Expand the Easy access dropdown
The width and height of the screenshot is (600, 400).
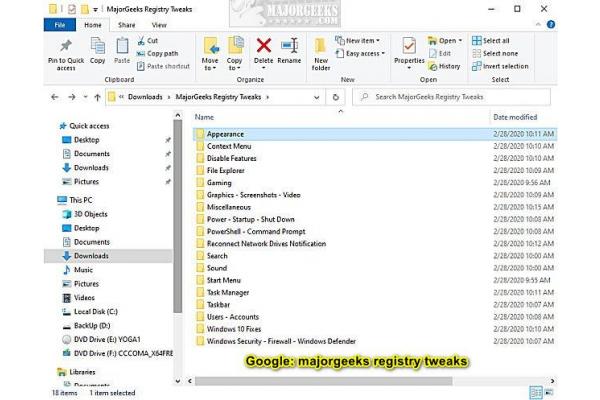click(360, 54)
